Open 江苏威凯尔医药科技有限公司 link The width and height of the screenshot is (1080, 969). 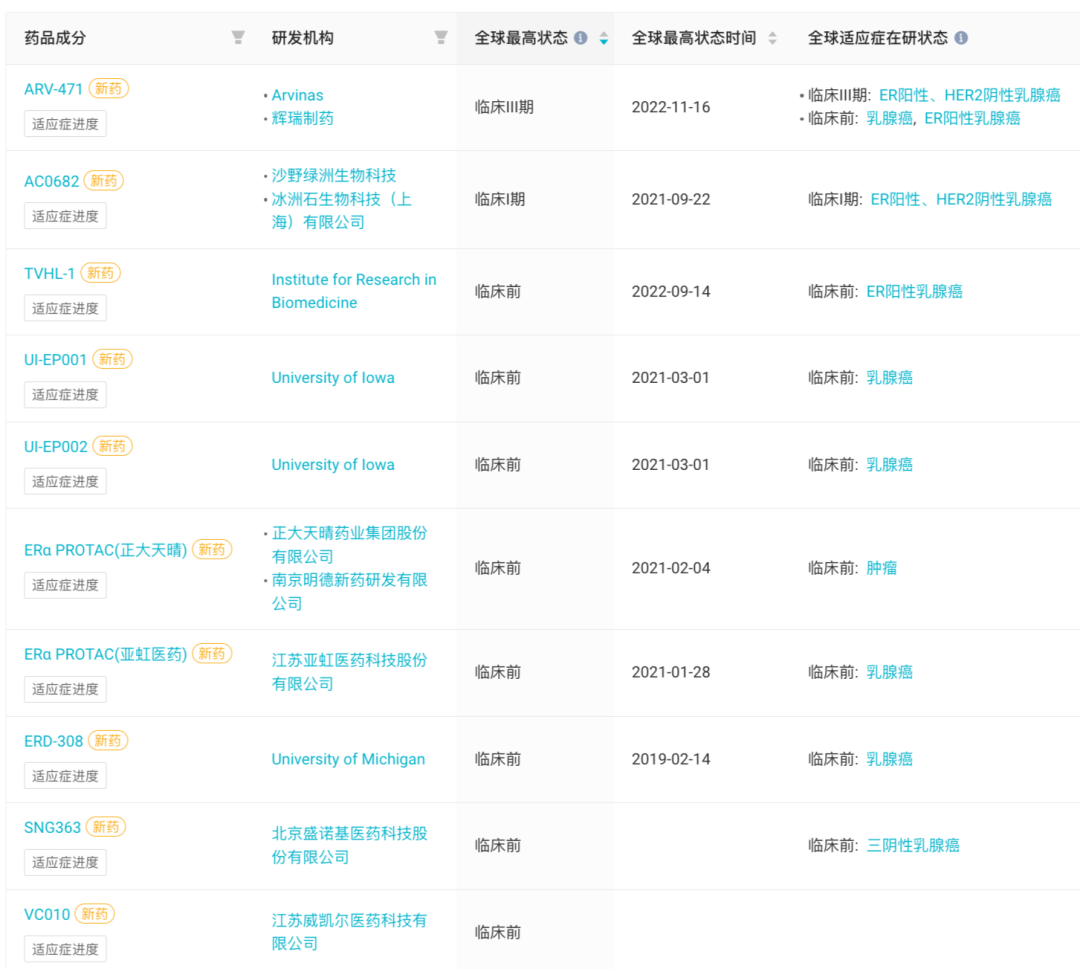[x=349, y=932]
